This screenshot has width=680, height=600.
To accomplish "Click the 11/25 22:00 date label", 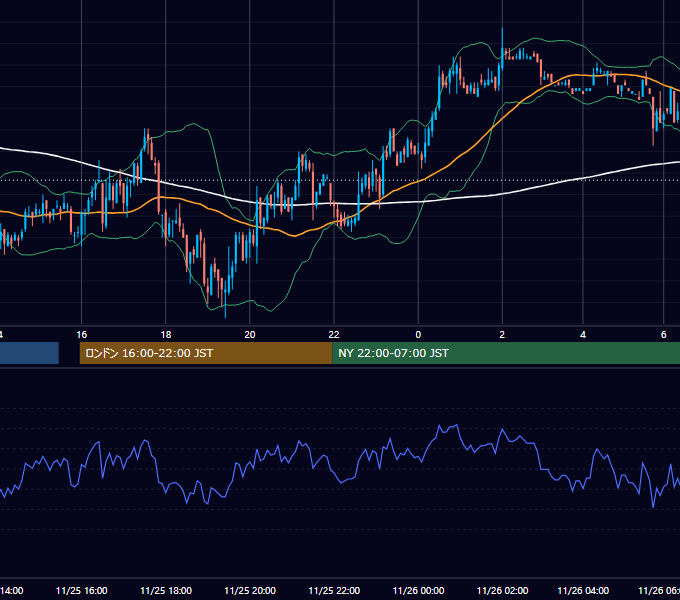I will 334,590.
